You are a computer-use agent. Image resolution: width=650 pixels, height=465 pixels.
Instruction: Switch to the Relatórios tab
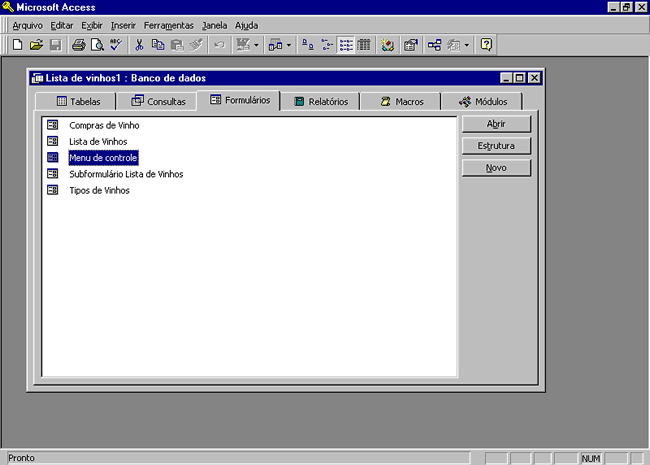[320, 102]
